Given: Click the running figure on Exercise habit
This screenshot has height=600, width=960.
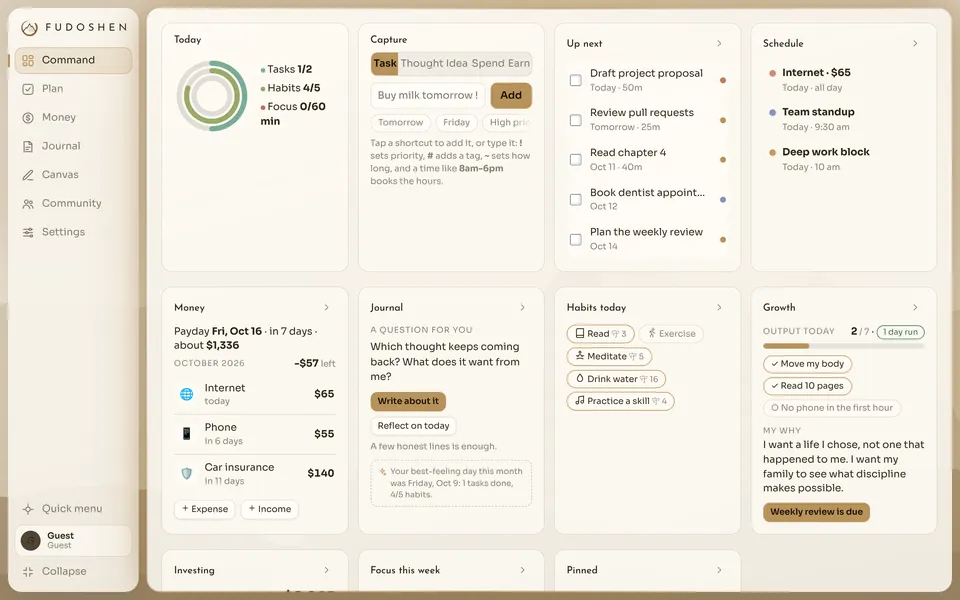Looking at the screenshot, I should pyautogui.click(x=652, y=334).
